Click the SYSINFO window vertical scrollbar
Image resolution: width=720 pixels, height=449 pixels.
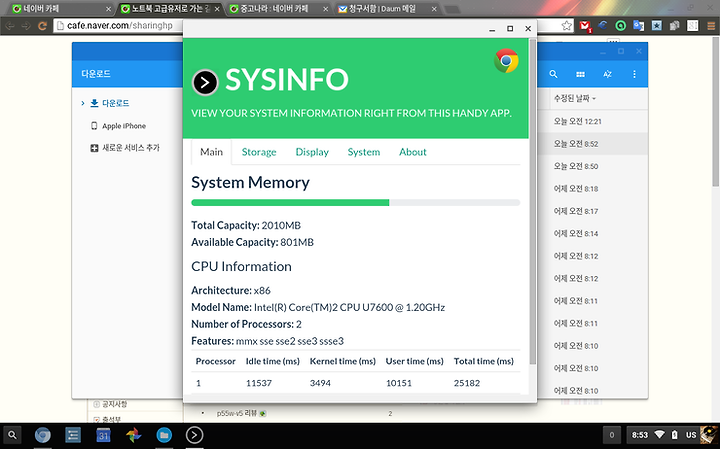tap(533, 202)
